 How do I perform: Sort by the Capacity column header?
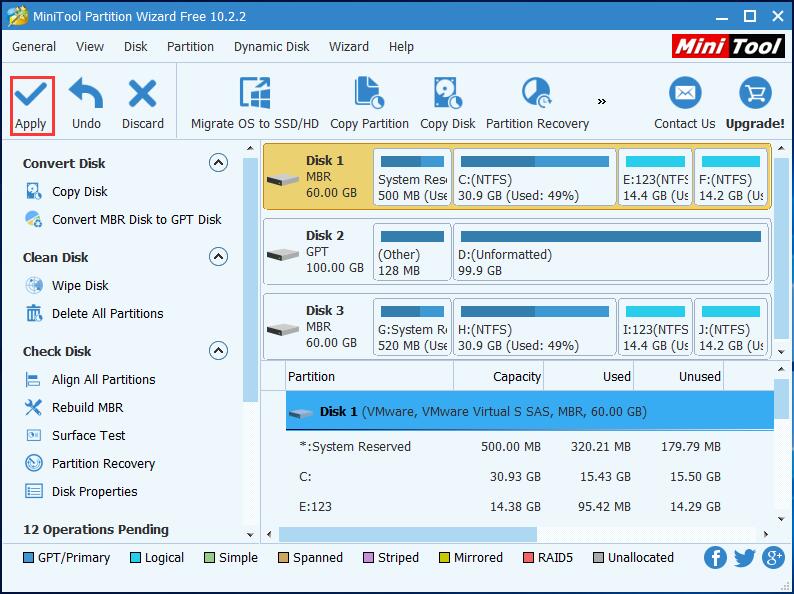tap(499, 376)
